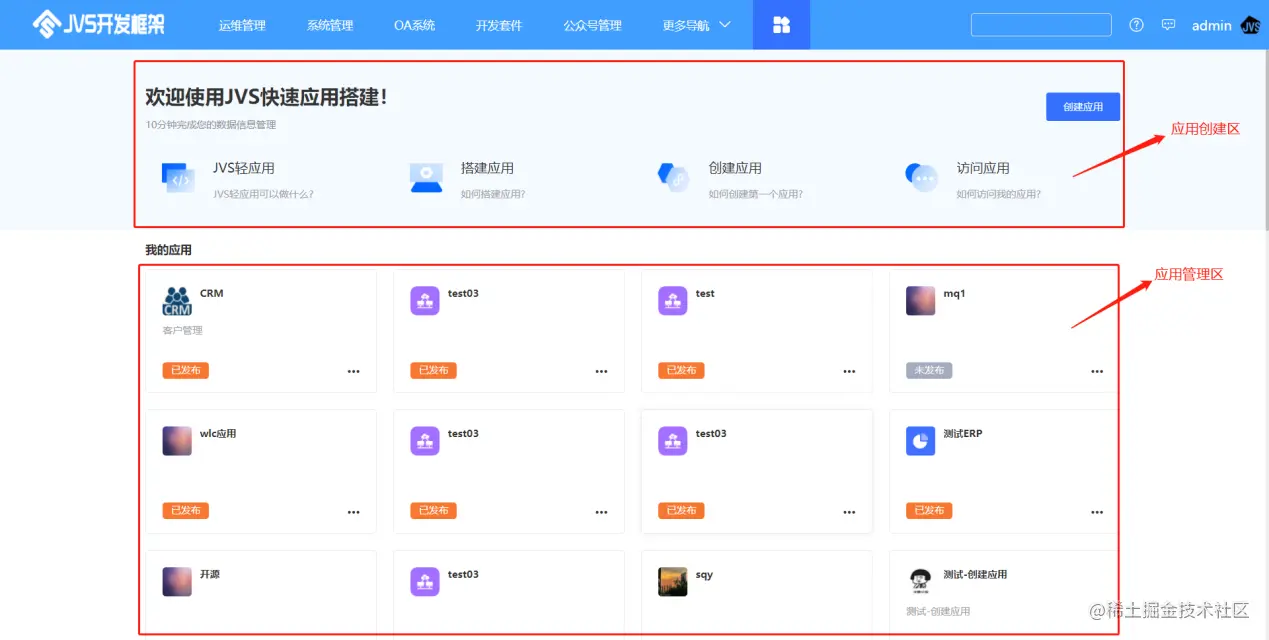The image size is (1269, 640).
Task: Click the mq1 app name
Action: 954,294
